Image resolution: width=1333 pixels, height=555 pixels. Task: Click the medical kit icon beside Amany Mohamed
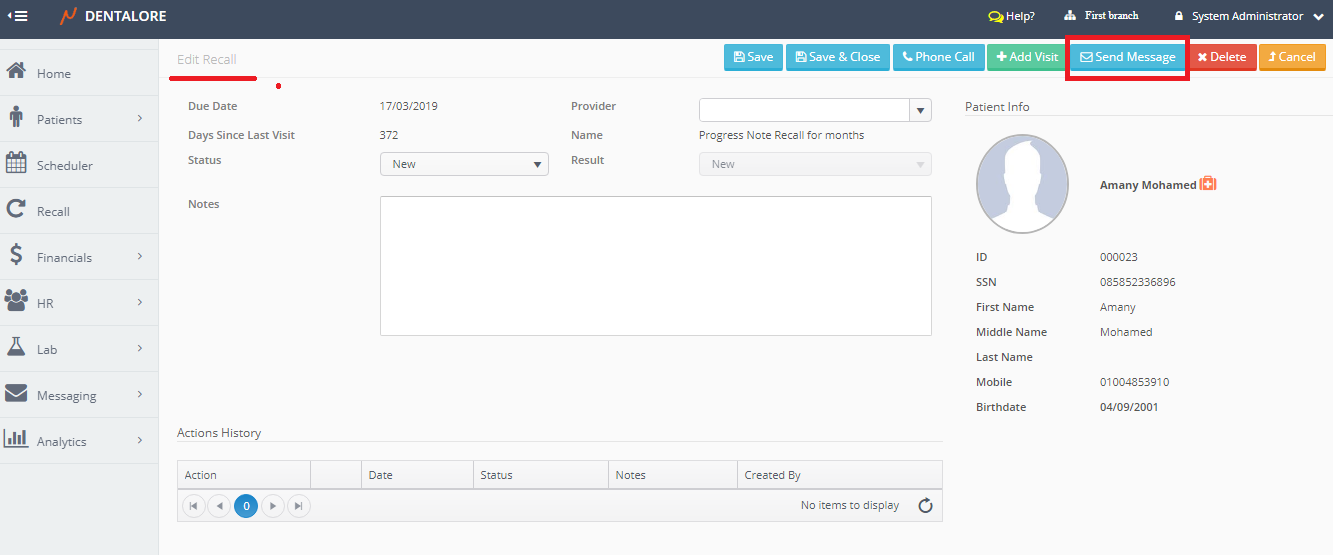[1208, 184]
